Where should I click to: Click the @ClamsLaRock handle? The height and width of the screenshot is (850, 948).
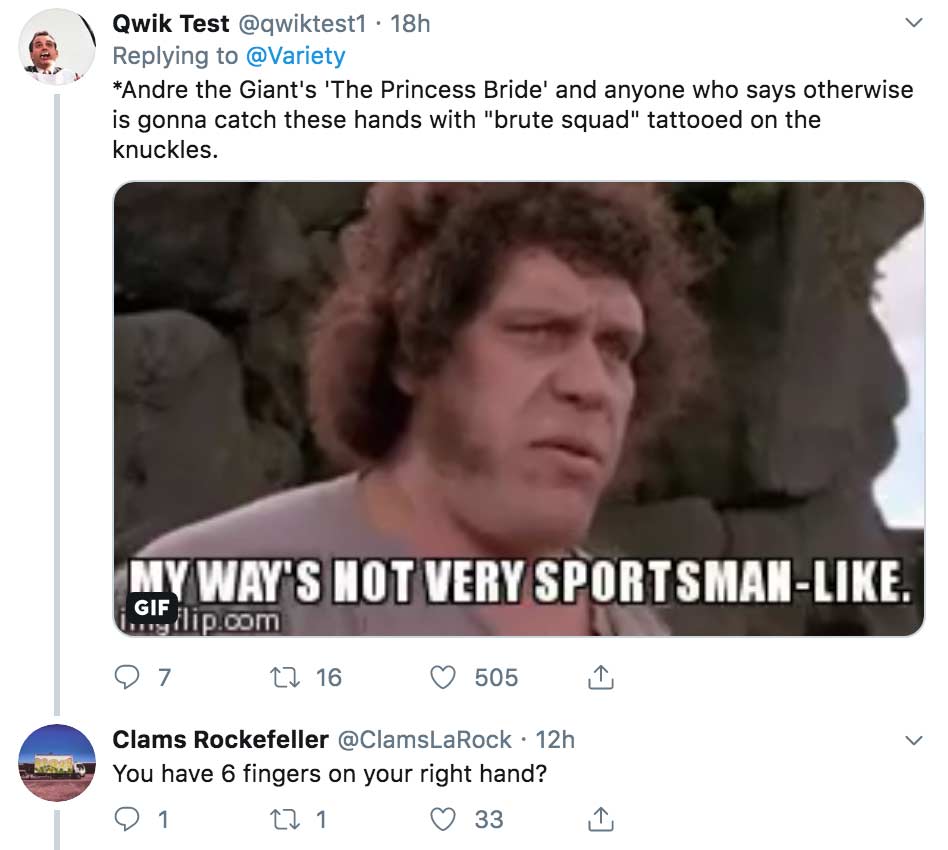425,740
